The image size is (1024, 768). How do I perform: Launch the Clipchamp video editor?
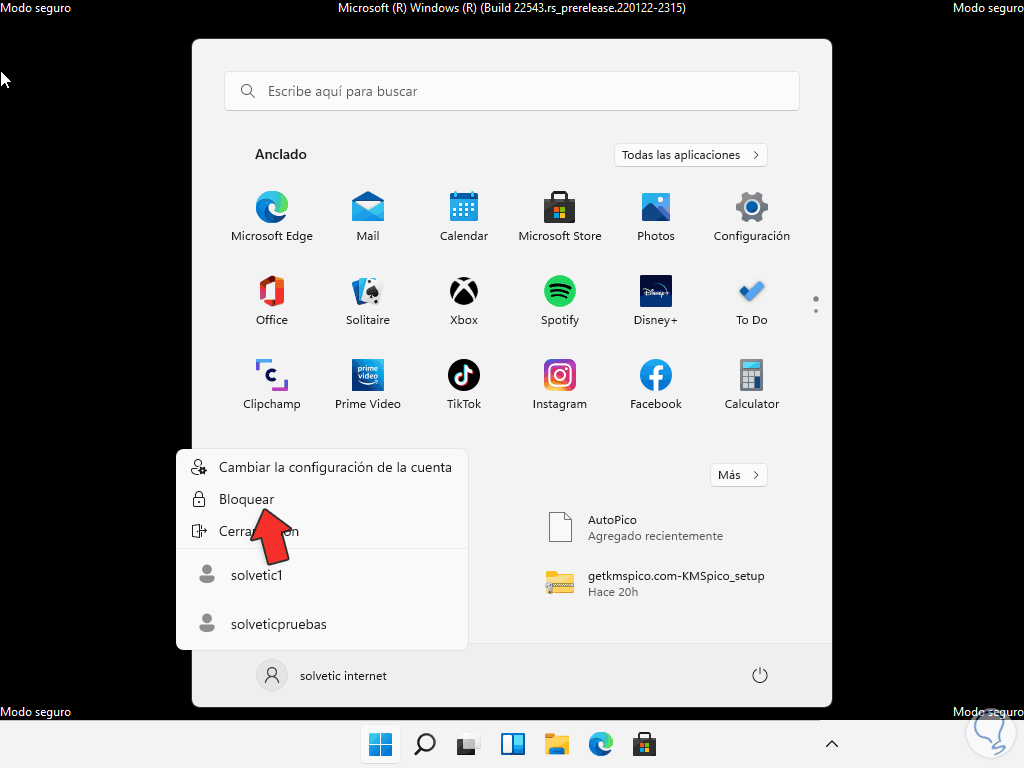pyautogui.click(x=272, y=385)
